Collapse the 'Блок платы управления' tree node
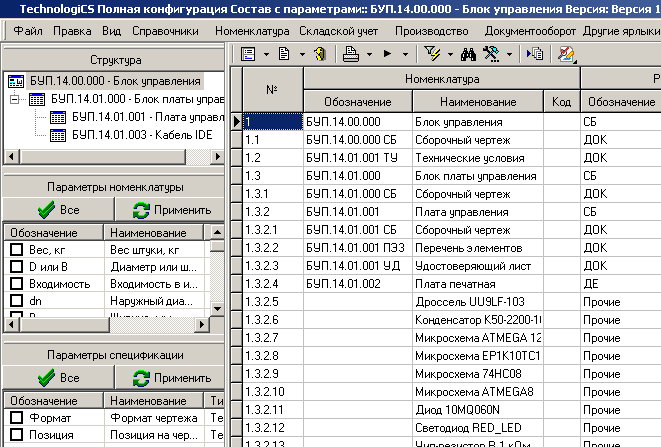Screen dimensions: 661x447 point(13,99)
